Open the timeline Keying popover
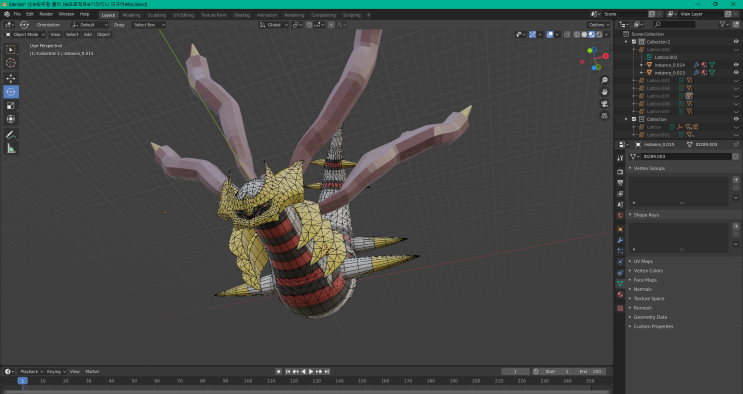This screenshot has width=743, height=394. click(x=56, y=372)
